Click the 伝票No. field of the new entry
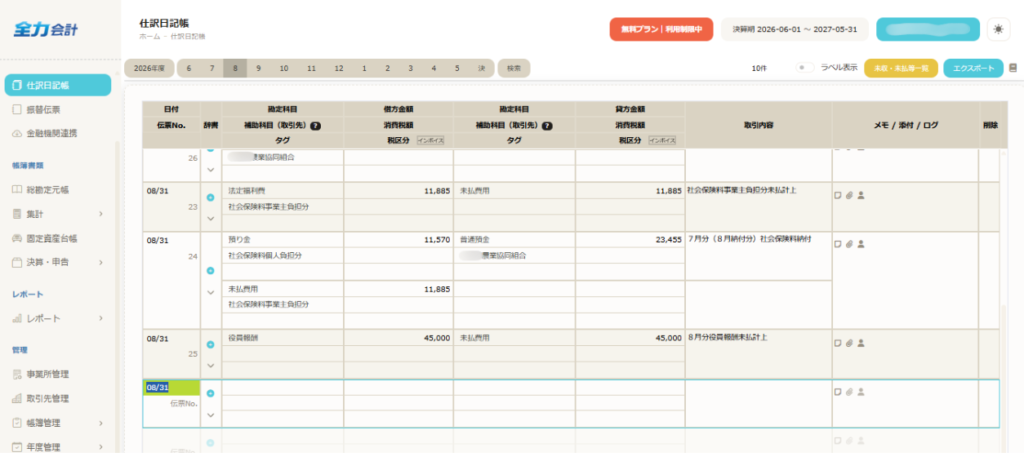 point(172,403)
